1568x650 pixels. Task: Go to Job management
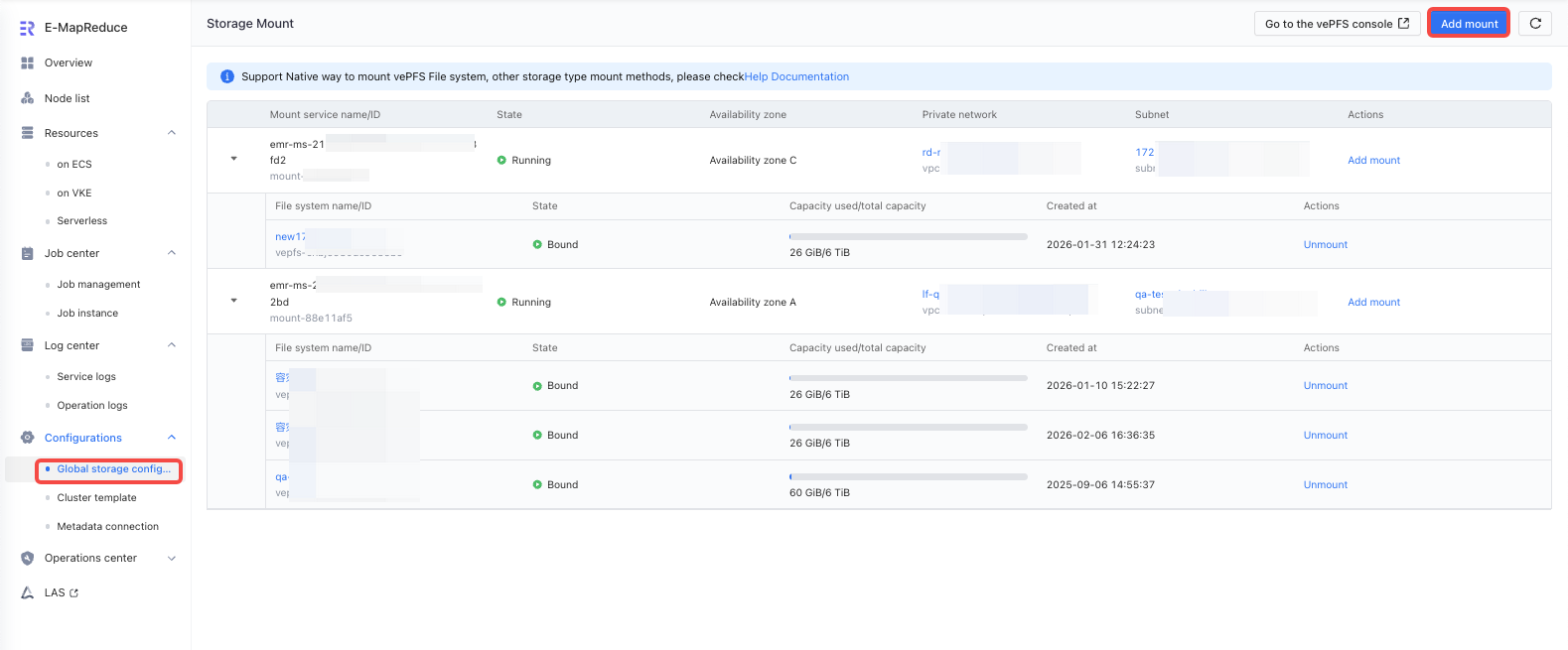click(98, 285)
